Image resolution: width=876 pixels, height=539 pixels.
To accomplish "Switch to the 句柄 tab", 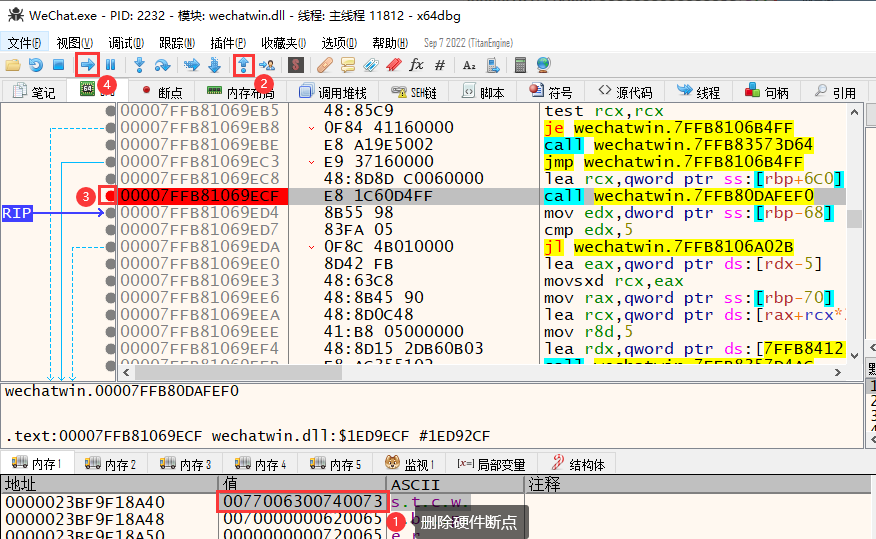I will [x=767, y=92].
